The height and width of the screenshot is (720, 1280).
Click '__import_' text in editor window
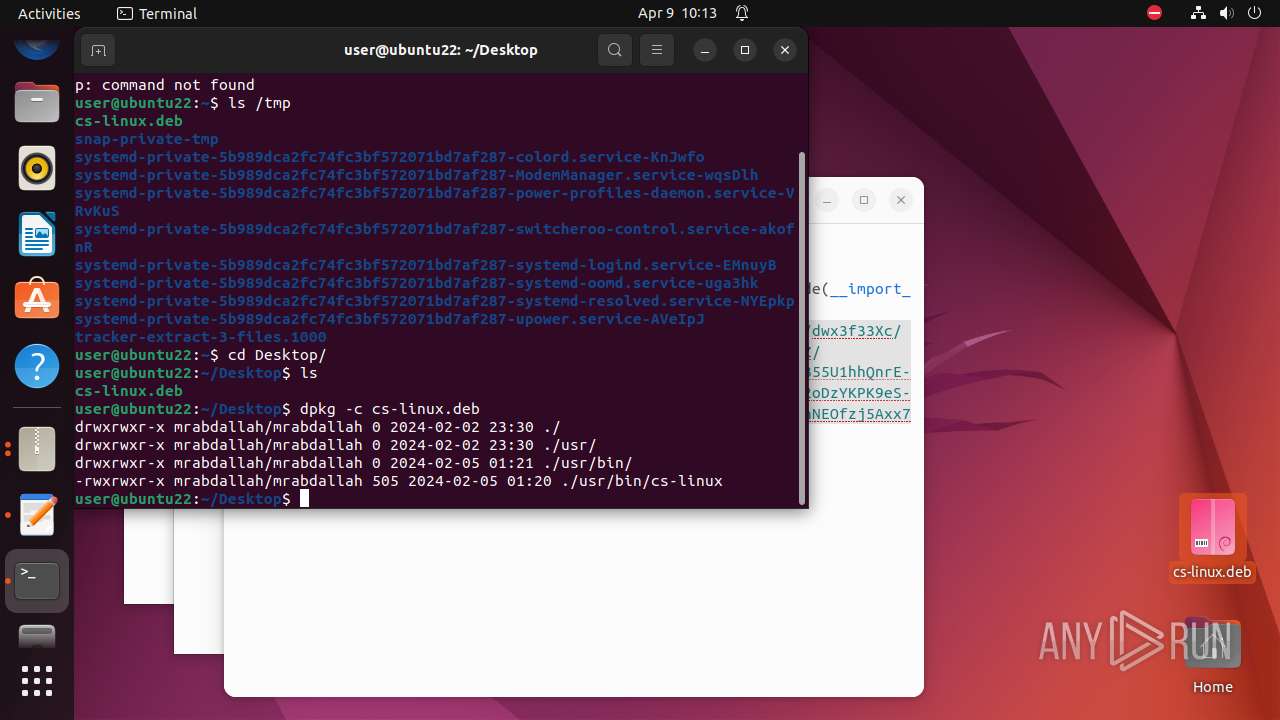870,289
